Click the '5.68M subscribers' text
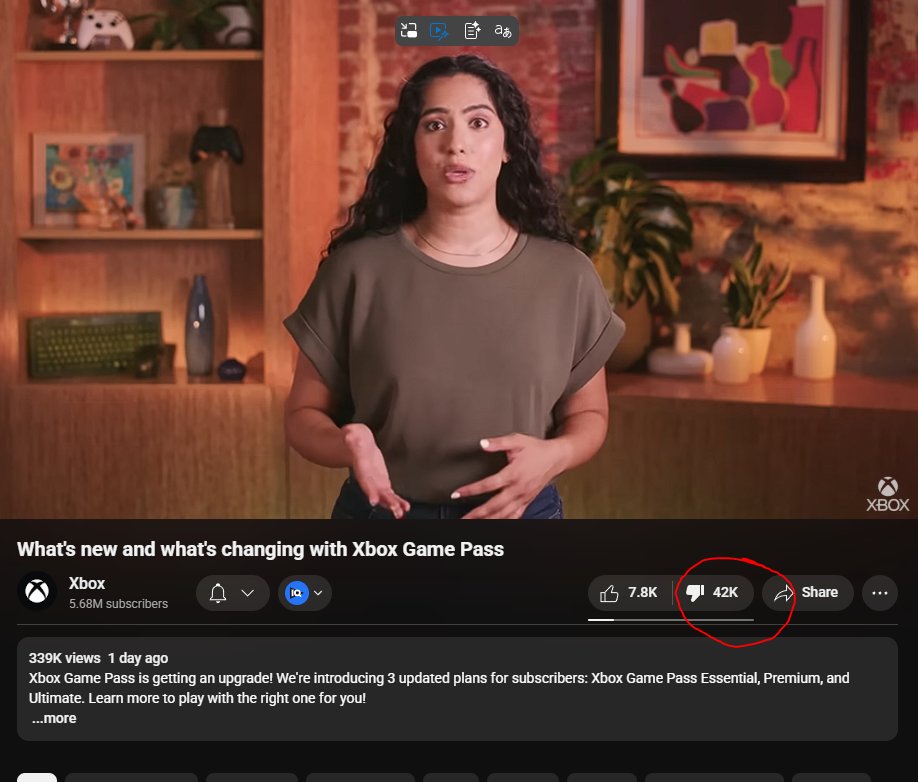The width and height of the screenshot is (918, 782). pyautogui.click(x=118, y=603)
